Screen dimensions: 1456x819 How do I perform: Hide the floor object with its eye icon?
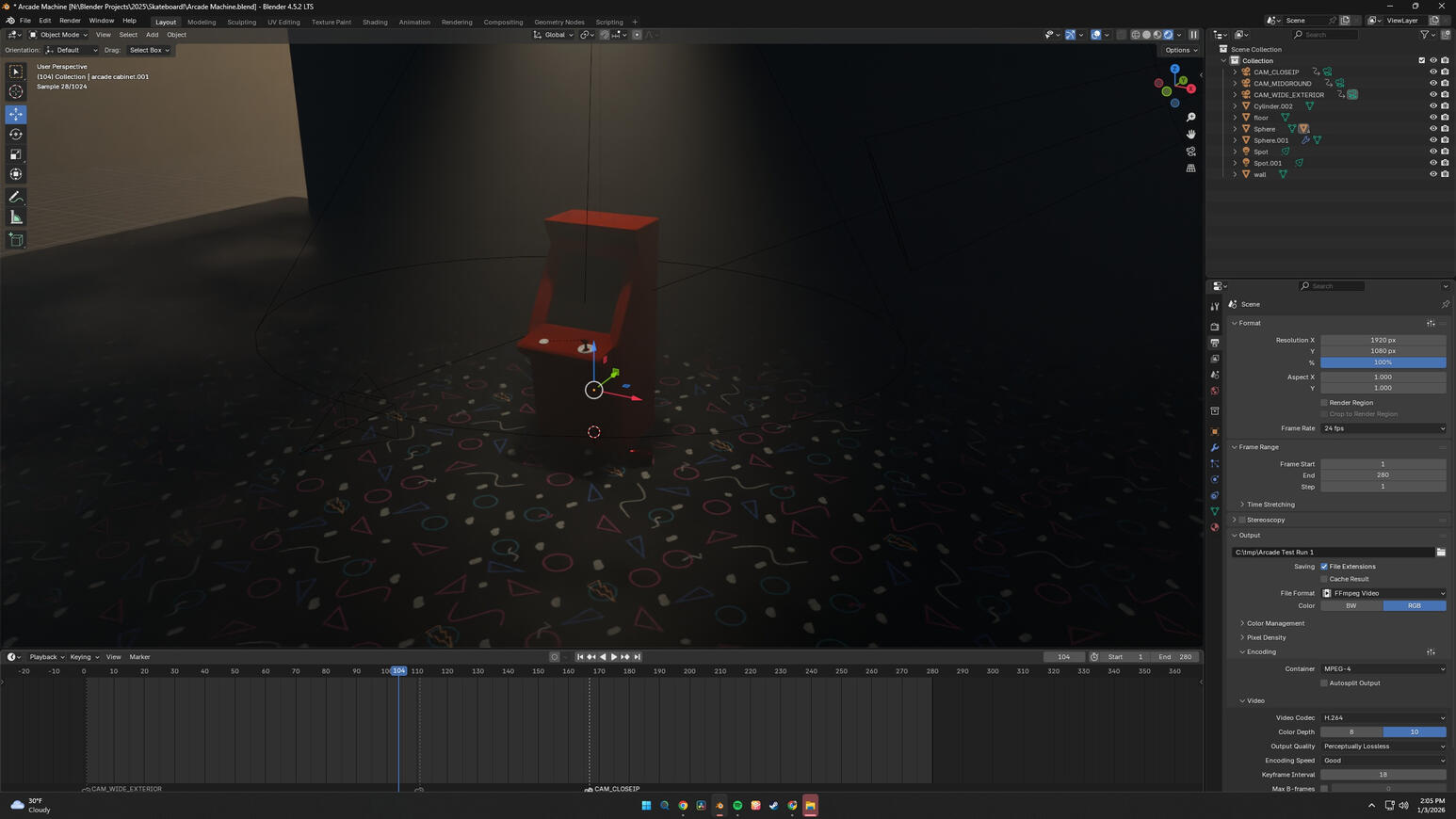[1433, 118]
